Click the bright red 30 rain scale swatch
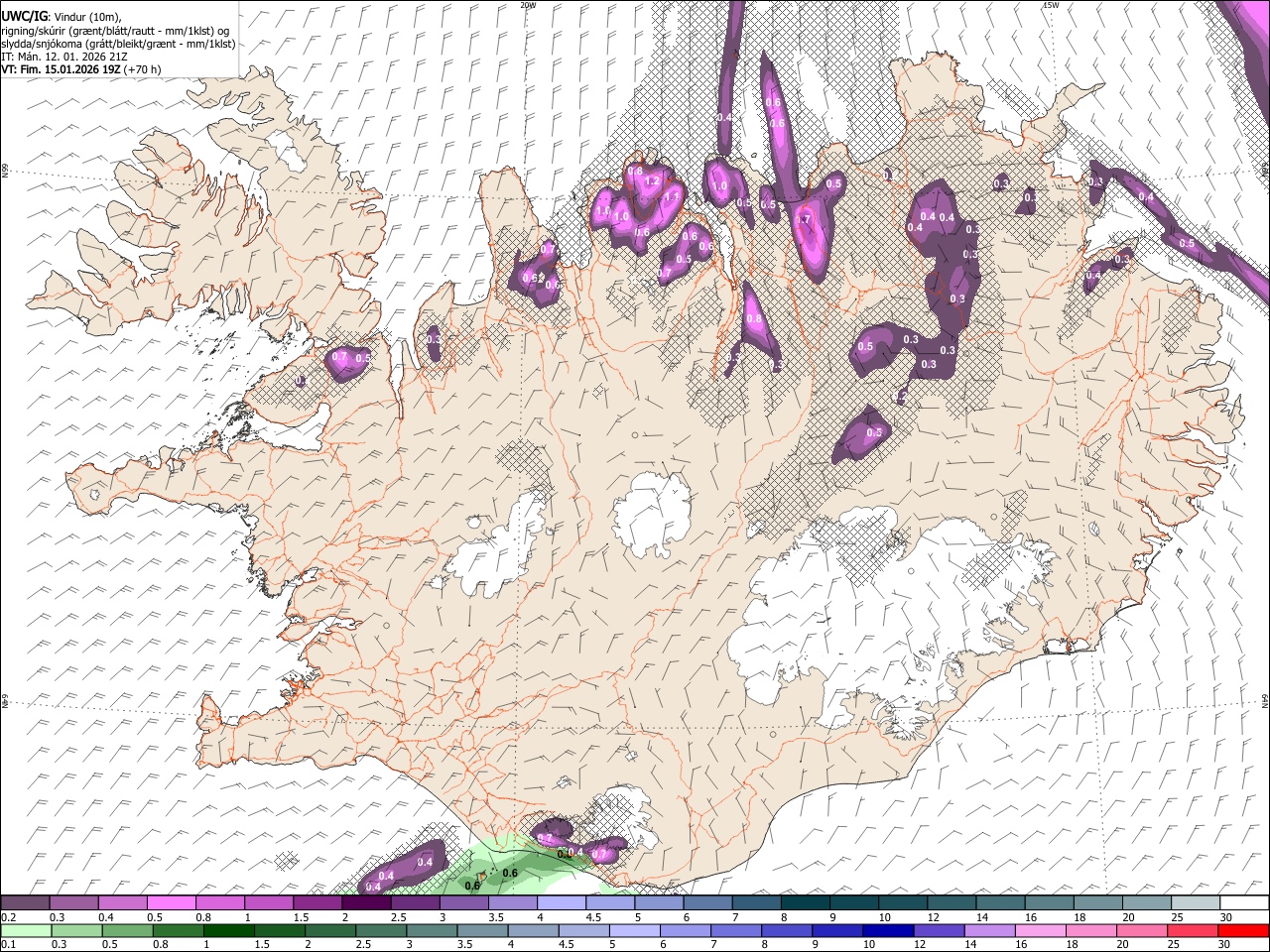 (x=1244, y=930)
